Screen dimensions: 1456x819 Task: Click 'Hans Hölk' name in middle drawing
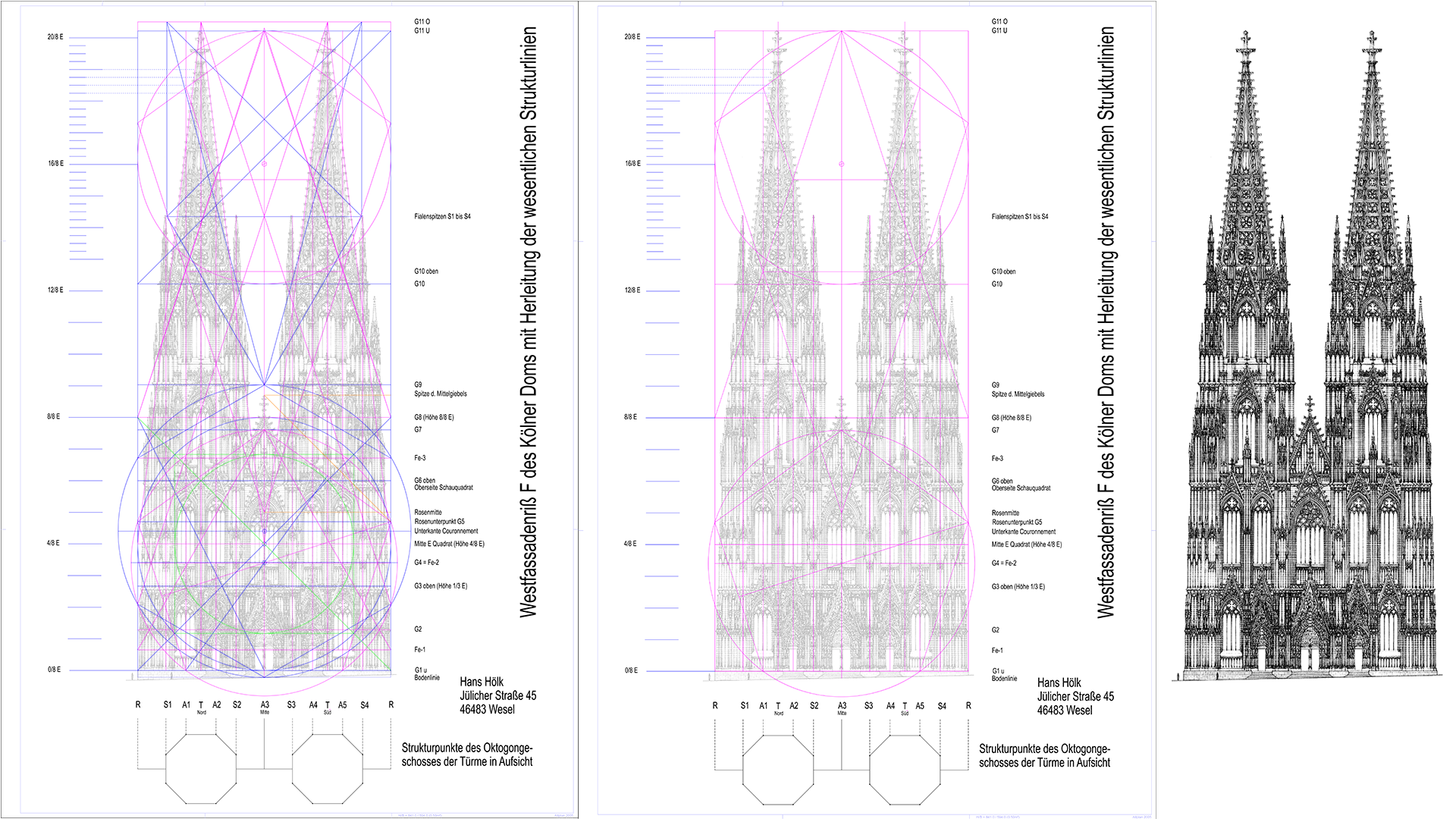(x=1059, y=682)
